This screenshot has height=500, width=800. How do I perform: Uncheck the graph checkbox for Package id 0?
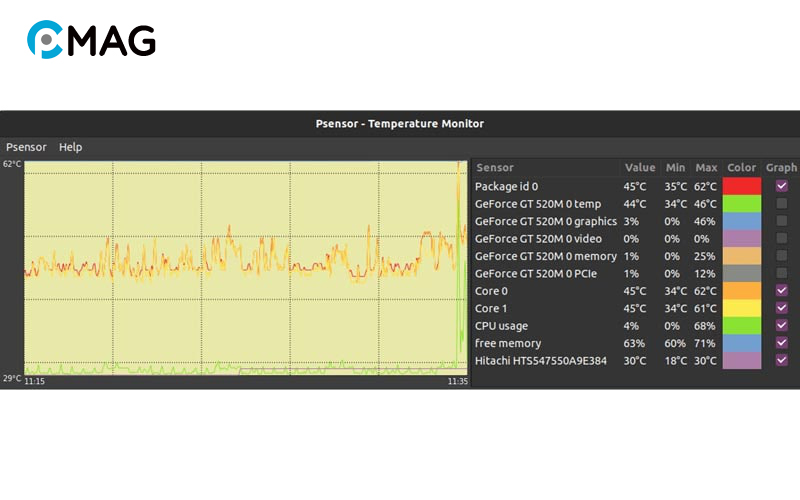pyautogui.click(x=781, y=186)
